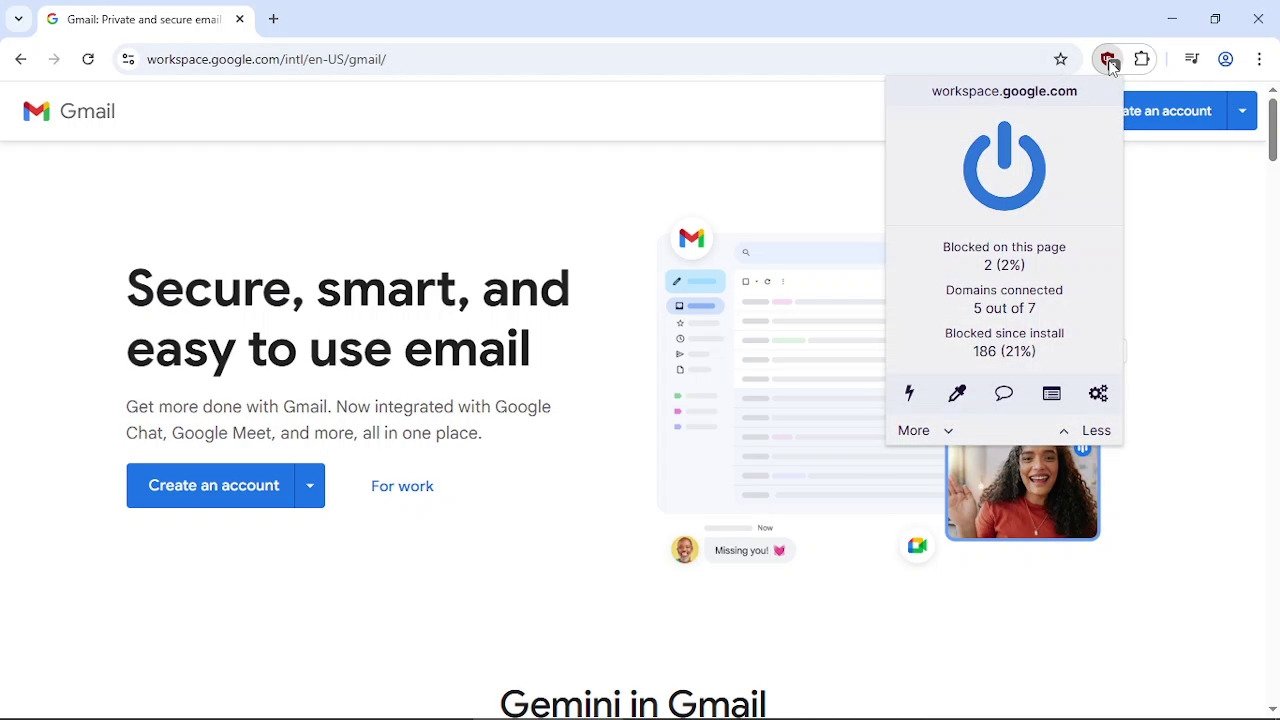
Task: Open the uBlock logger icon
Action: pyautogui.click(x=1051, y=394)
